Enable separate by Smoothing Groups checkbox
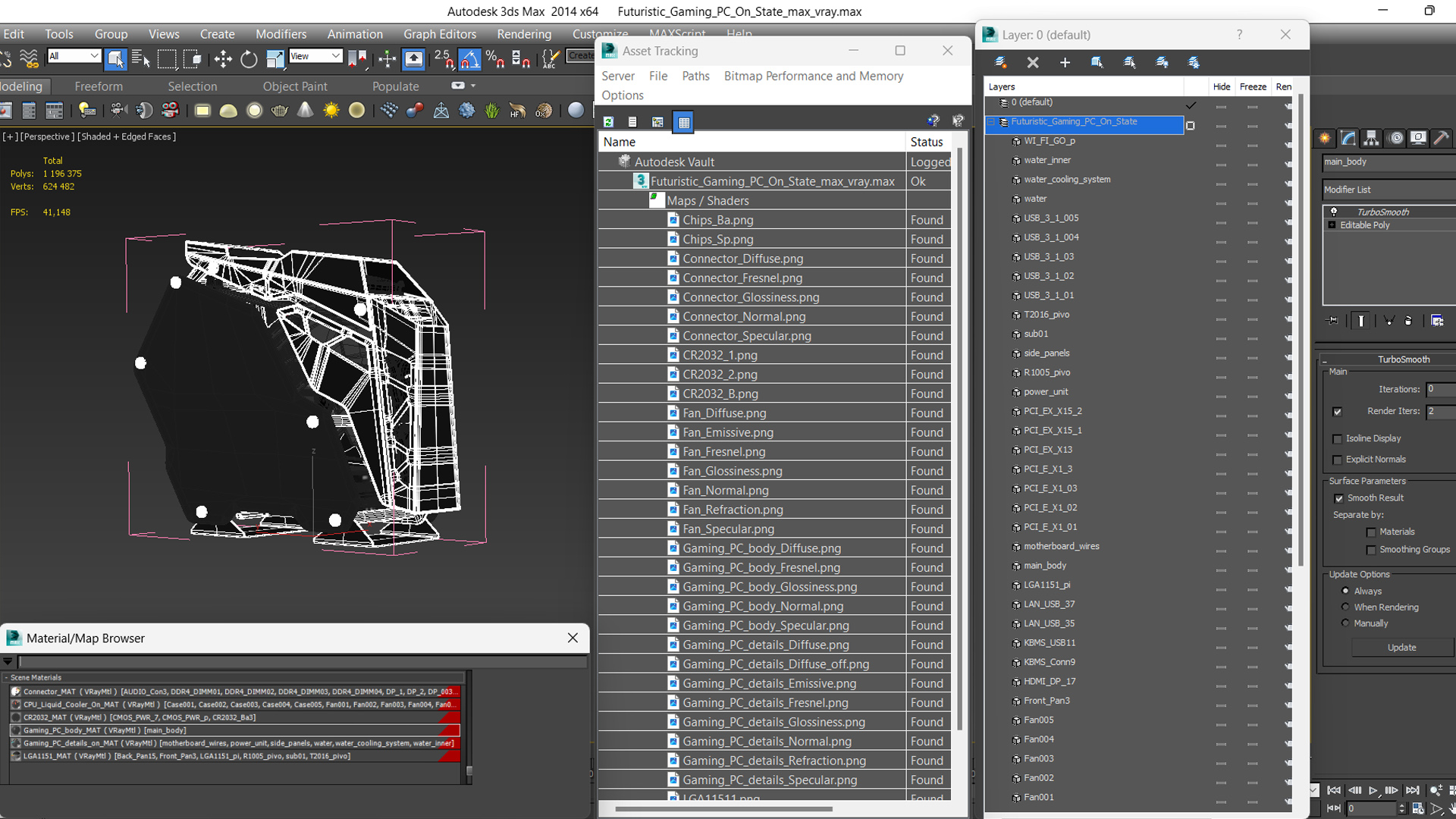Screen dimensions: 1456x819 pos(1370,550)
